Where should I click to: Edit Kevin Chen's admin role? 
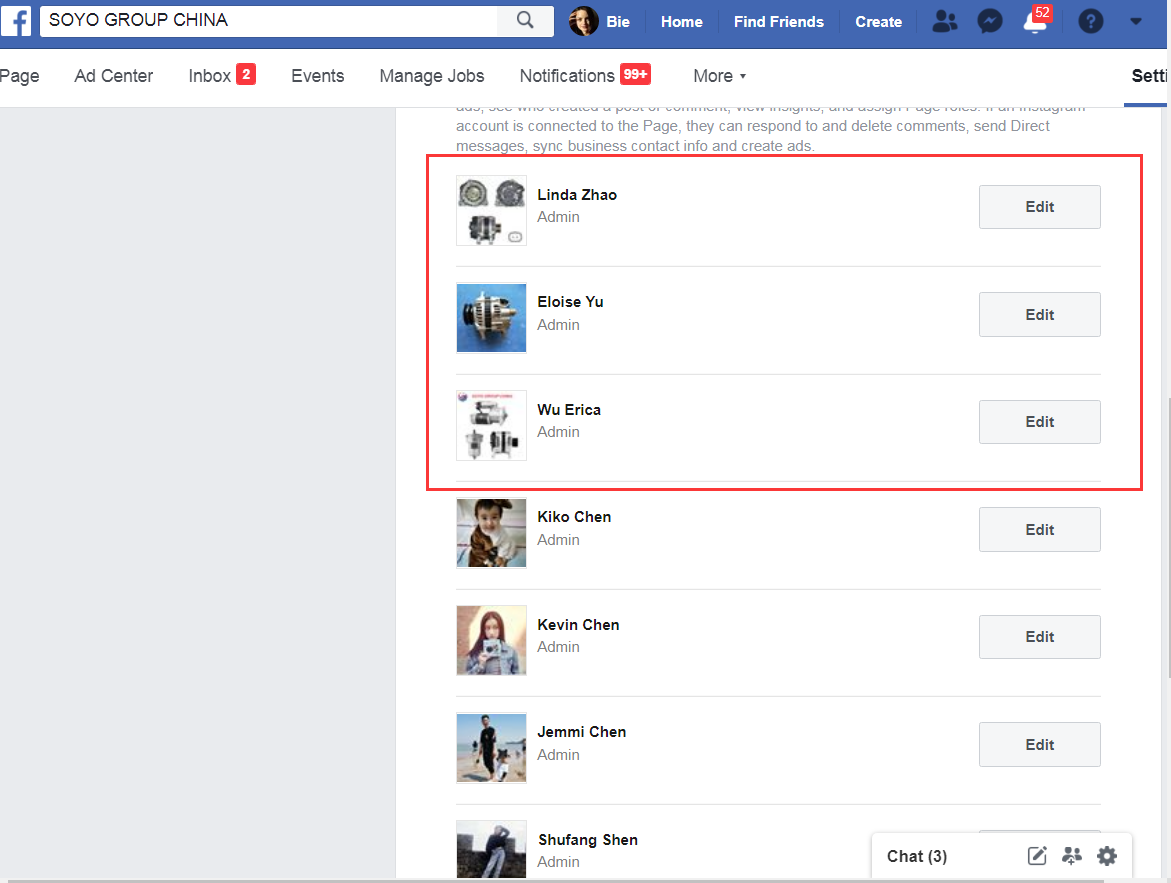[1040, 636]
